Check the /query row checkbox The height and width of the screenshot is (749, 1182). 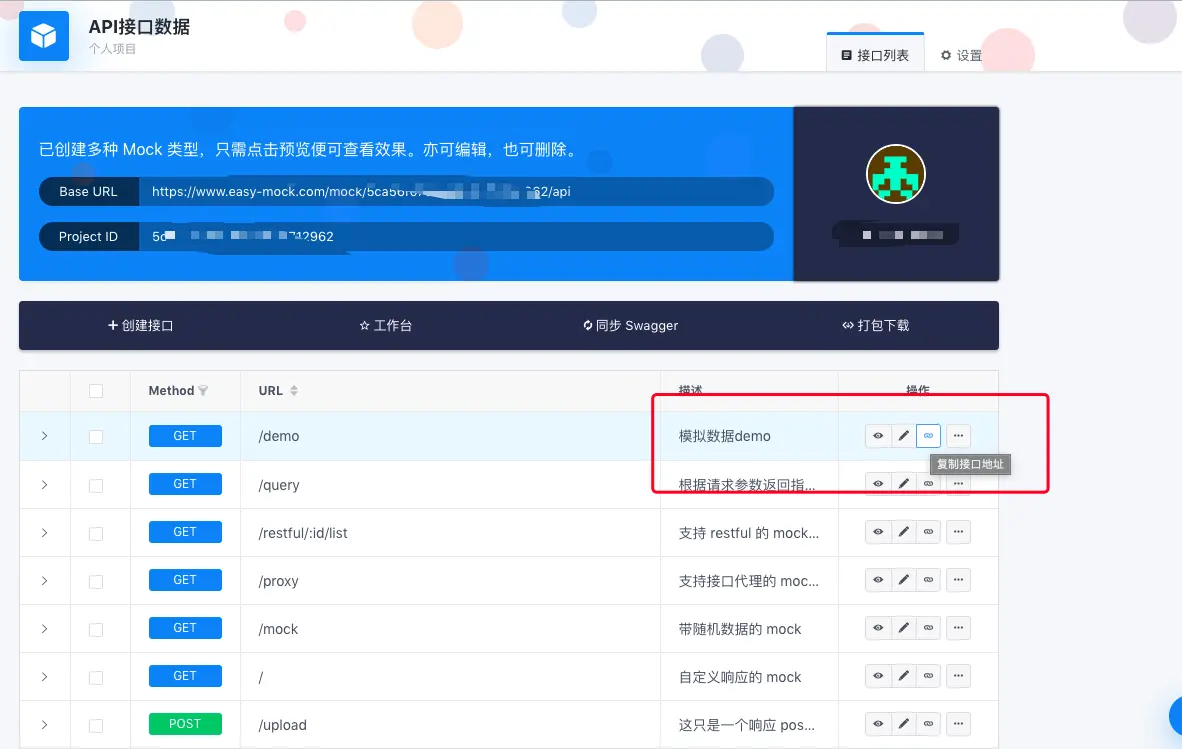(x=96, y=485)
